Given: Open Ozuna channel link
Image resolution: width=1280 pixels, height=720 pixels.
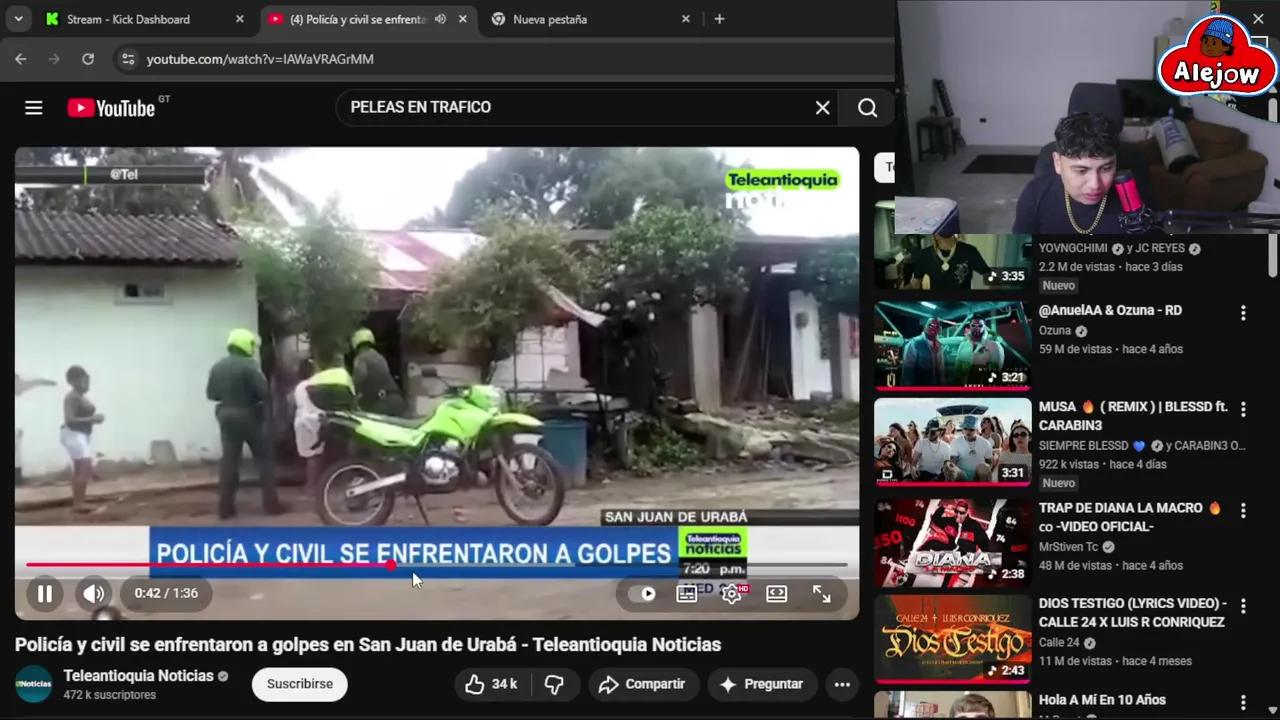Looking at the screenshot, I should 1054,331.
